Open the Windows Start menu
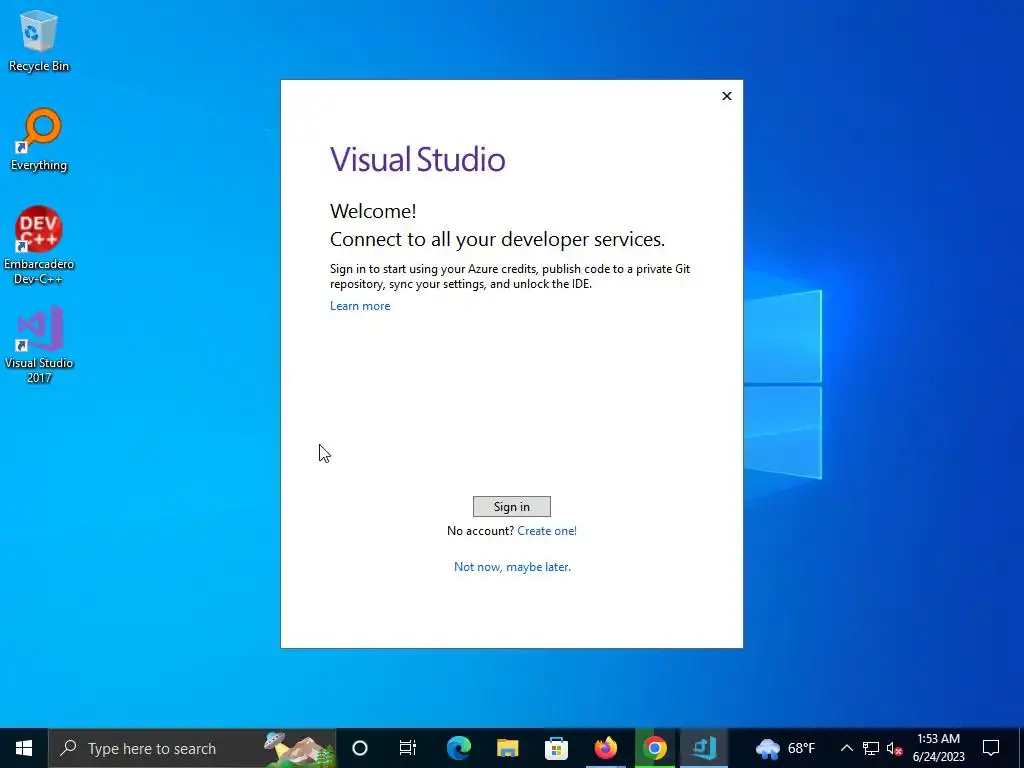 click(x=24, y=748)
